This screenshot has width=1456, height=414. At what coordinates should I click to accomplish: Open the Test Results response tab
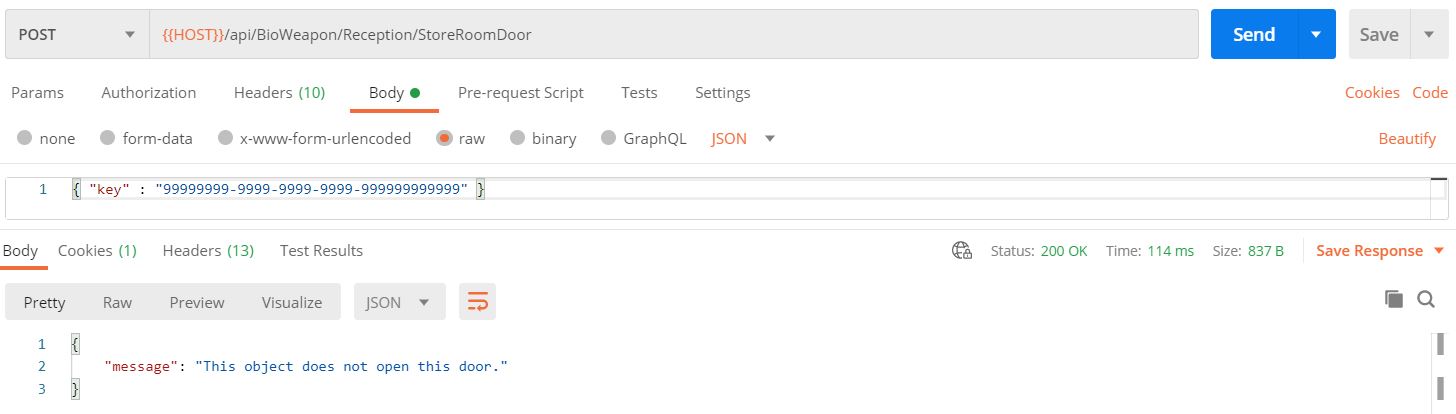(321, 250)
